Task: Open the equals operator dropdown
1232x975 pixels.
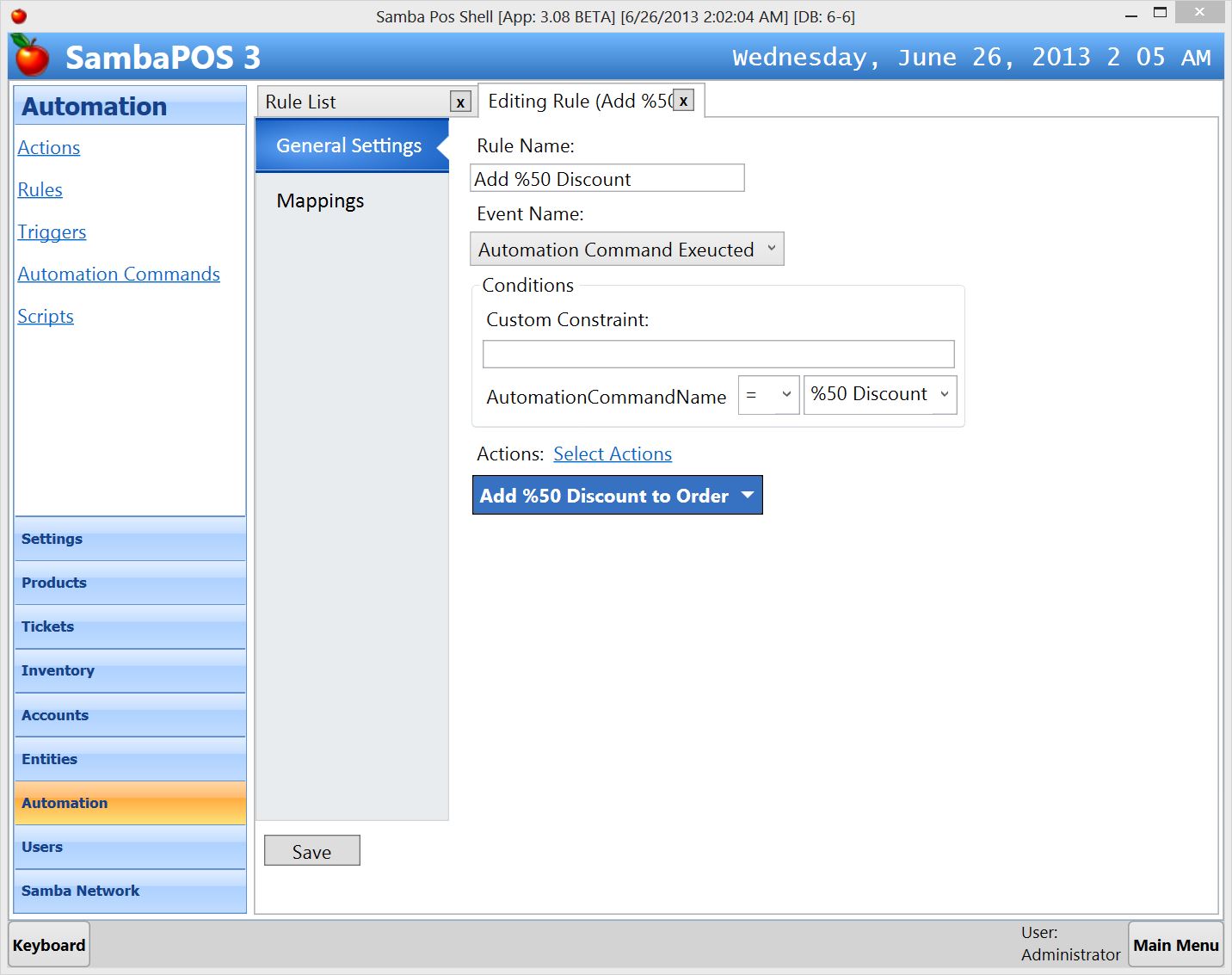Action: click(768, 394)
